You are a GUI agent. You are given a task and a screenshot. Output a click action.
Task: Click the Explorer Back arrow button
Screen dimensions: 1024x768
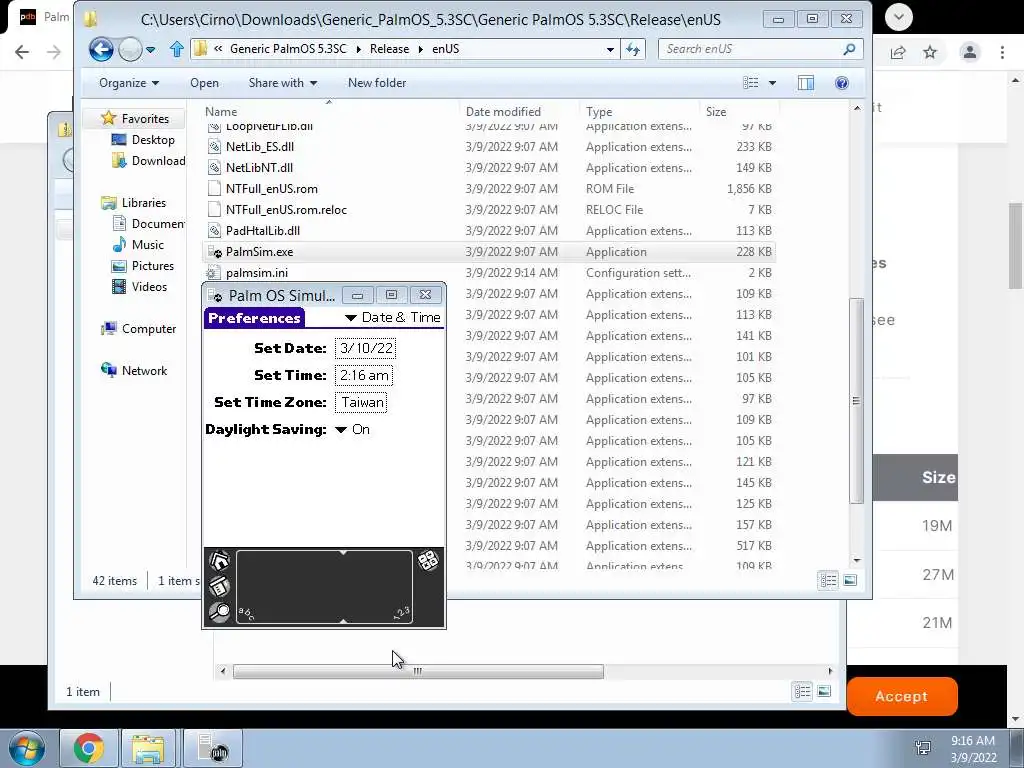(x=101, y=49)
